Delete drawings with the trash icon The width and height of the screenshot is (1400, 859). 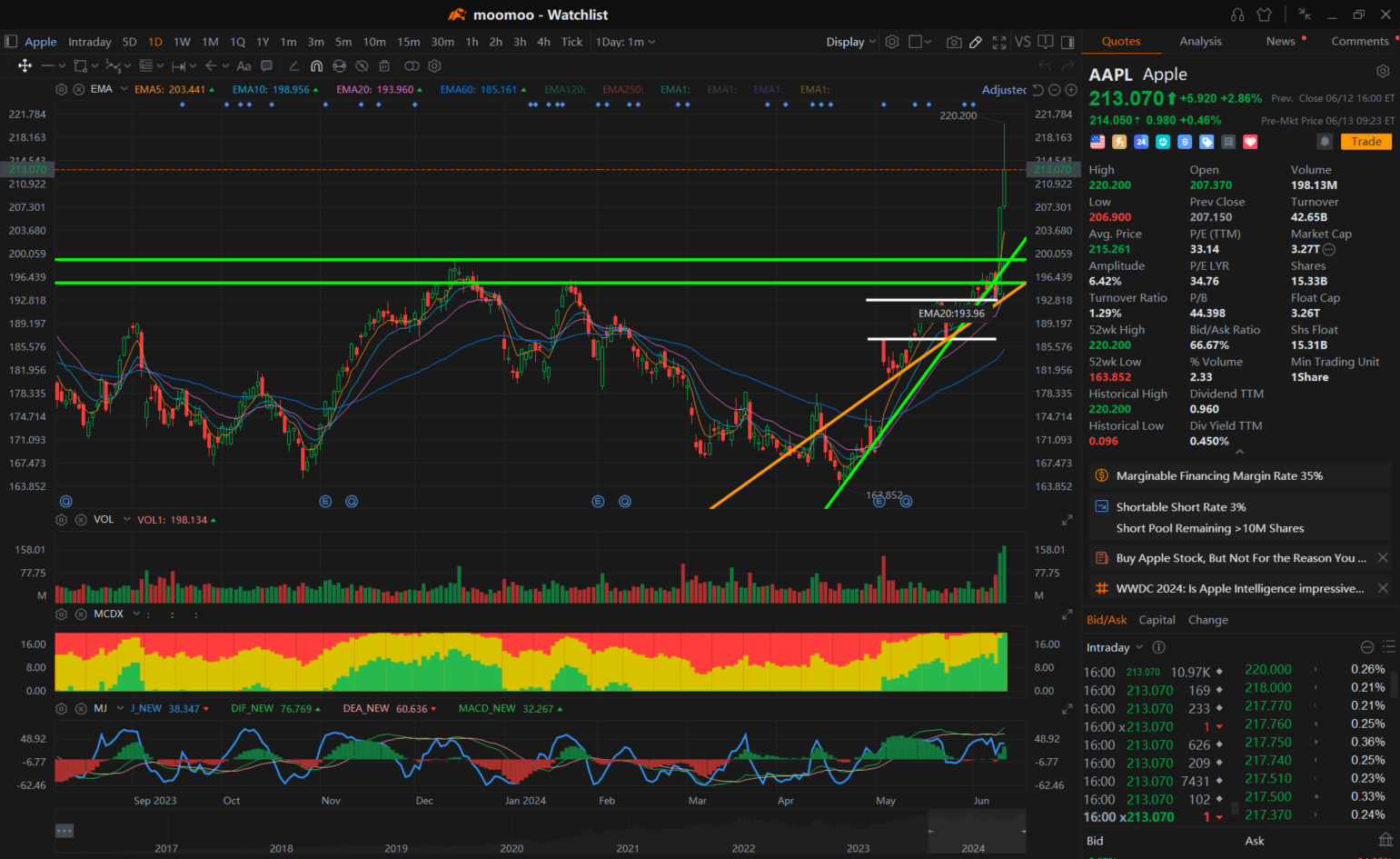point(384,65)
